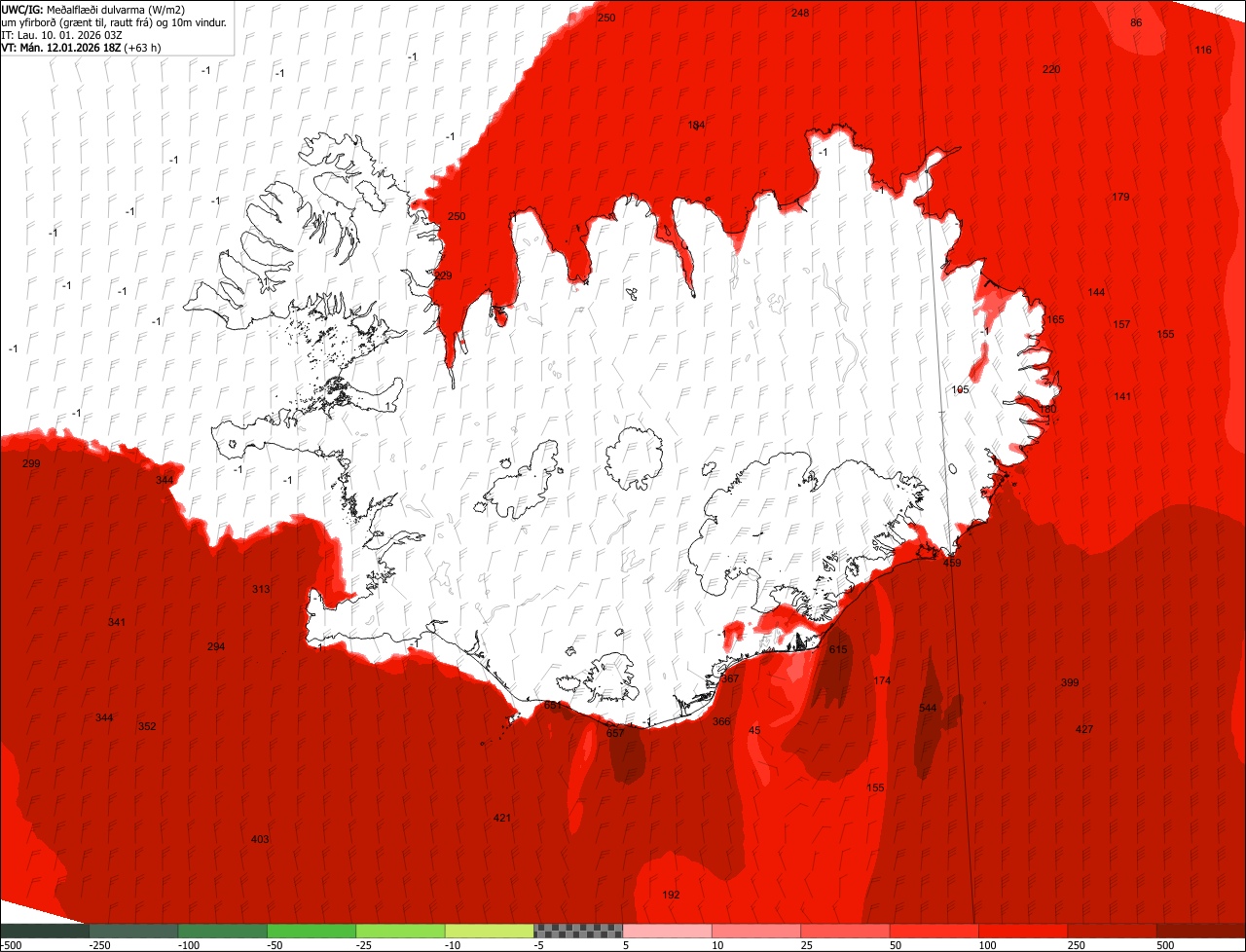1246x952 pixels.
Task: Click the 248 flux value on the map
Action: (800, 13)
